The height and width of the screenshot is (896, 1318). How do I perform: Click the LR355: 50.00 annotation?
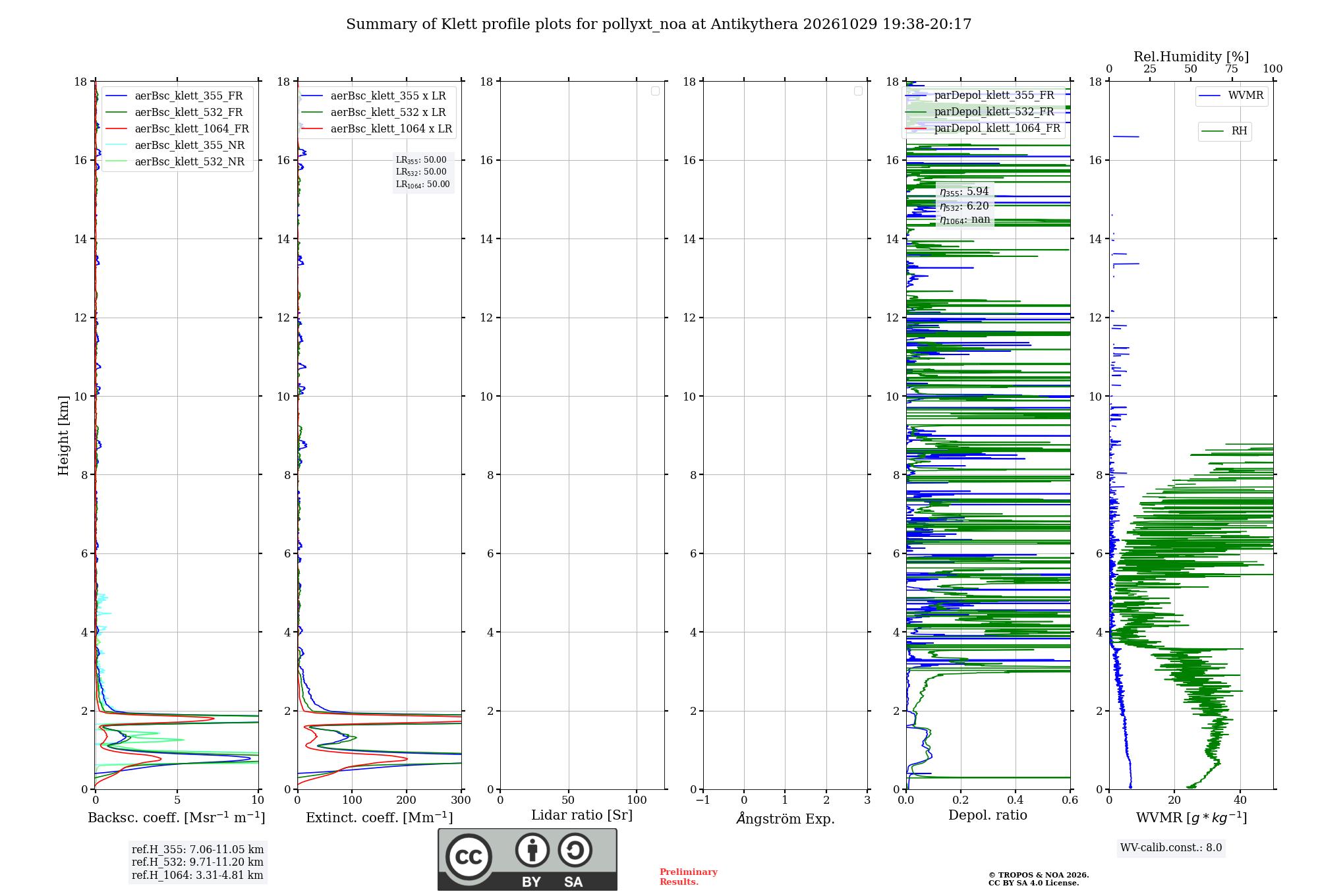421,160
